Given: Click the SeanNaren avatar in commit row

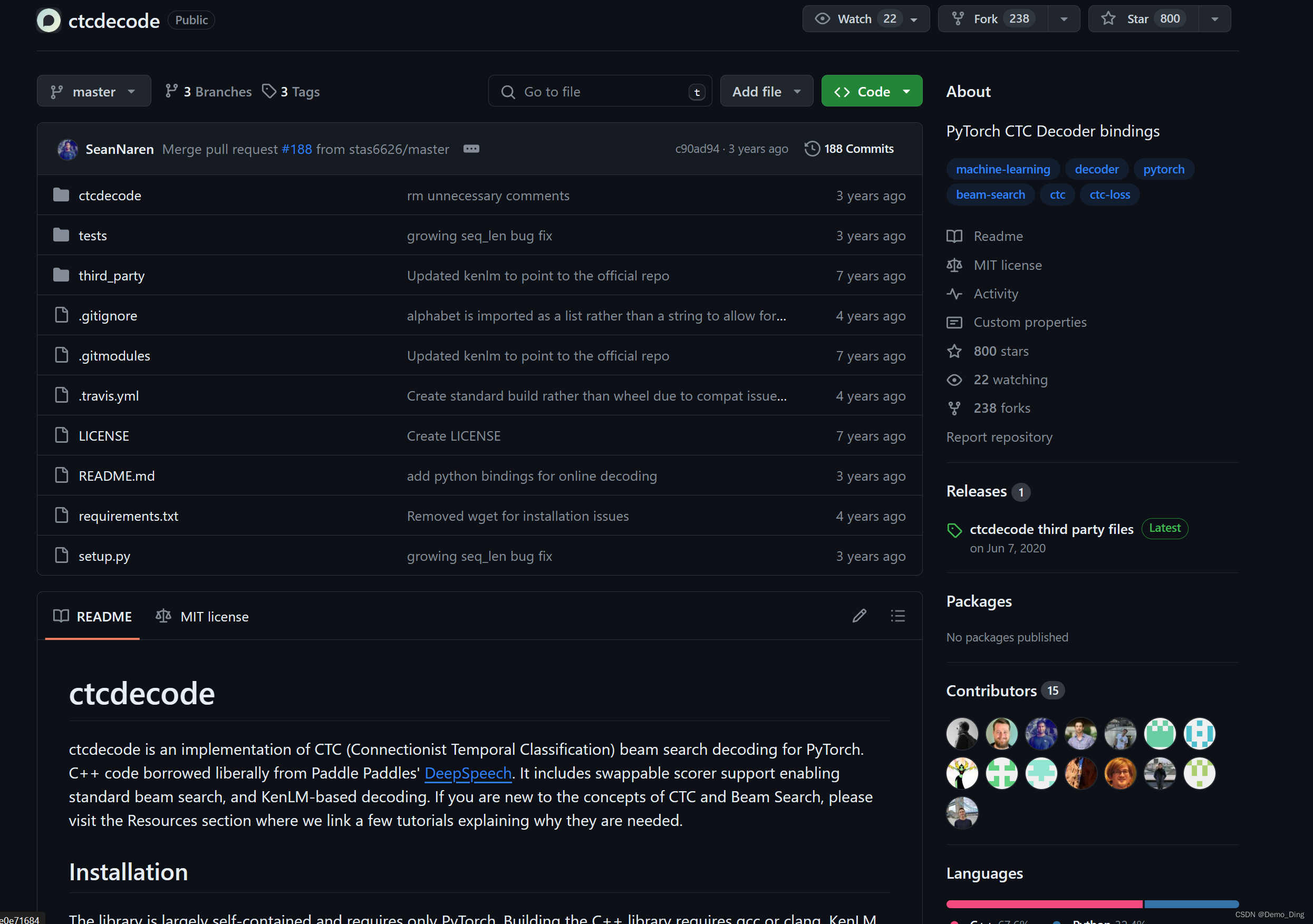Looking at the screenshot, I should point(67,149).
